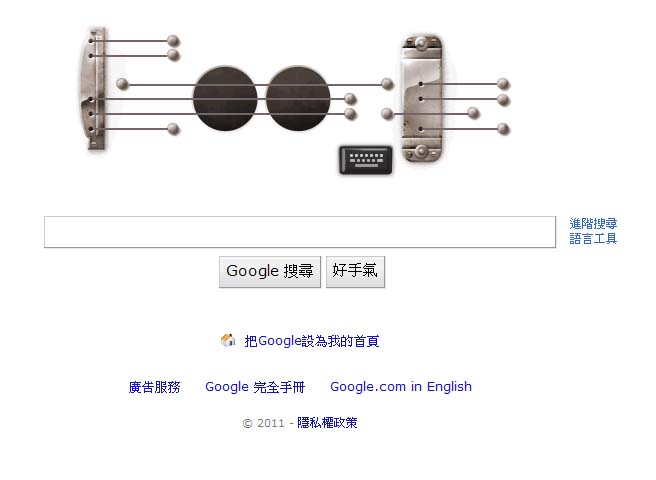Click the right dark circular guitar sound hole
Viewport: 656px width, 480px height.
tap(298, 98)
